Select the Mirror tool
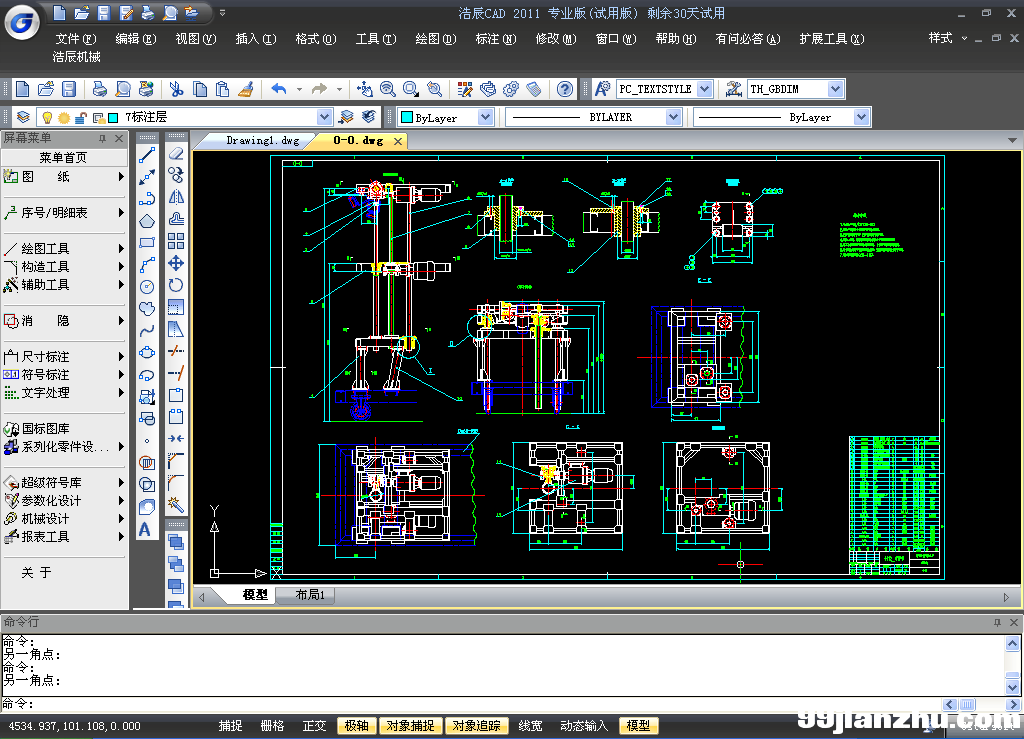 (176, 197)
